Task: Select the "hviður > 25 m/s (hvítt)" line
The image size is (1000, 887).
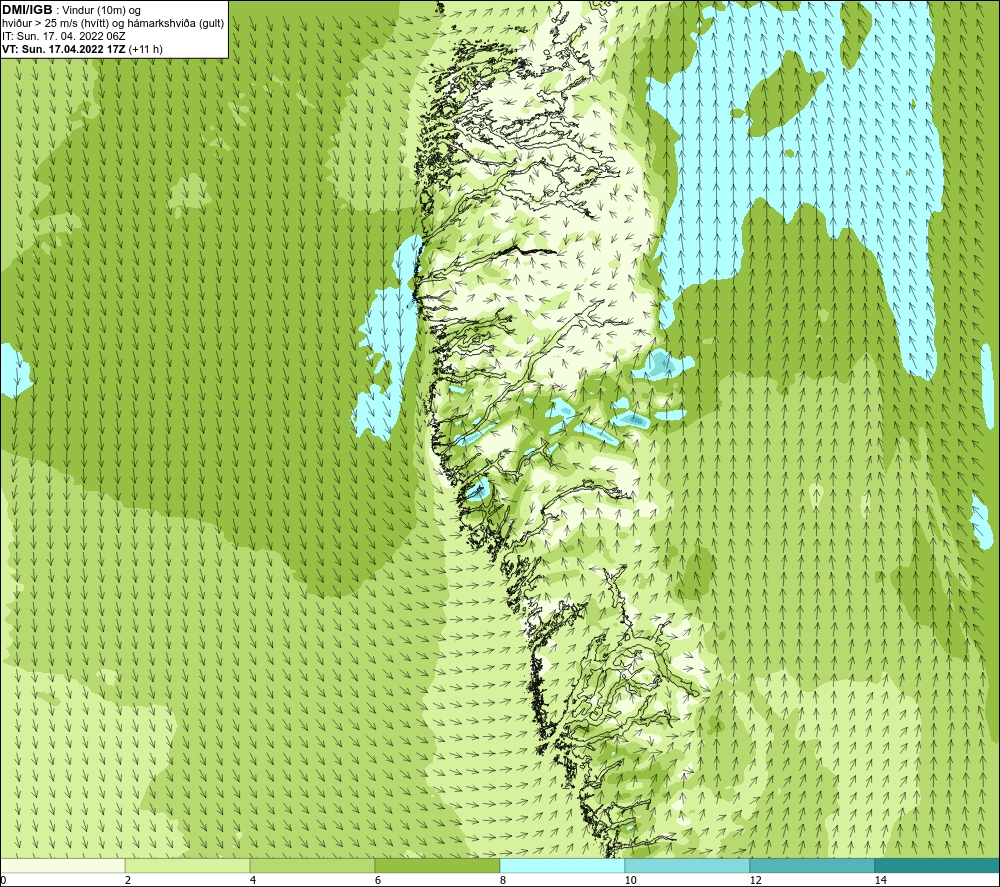Action: click(112, 23)
